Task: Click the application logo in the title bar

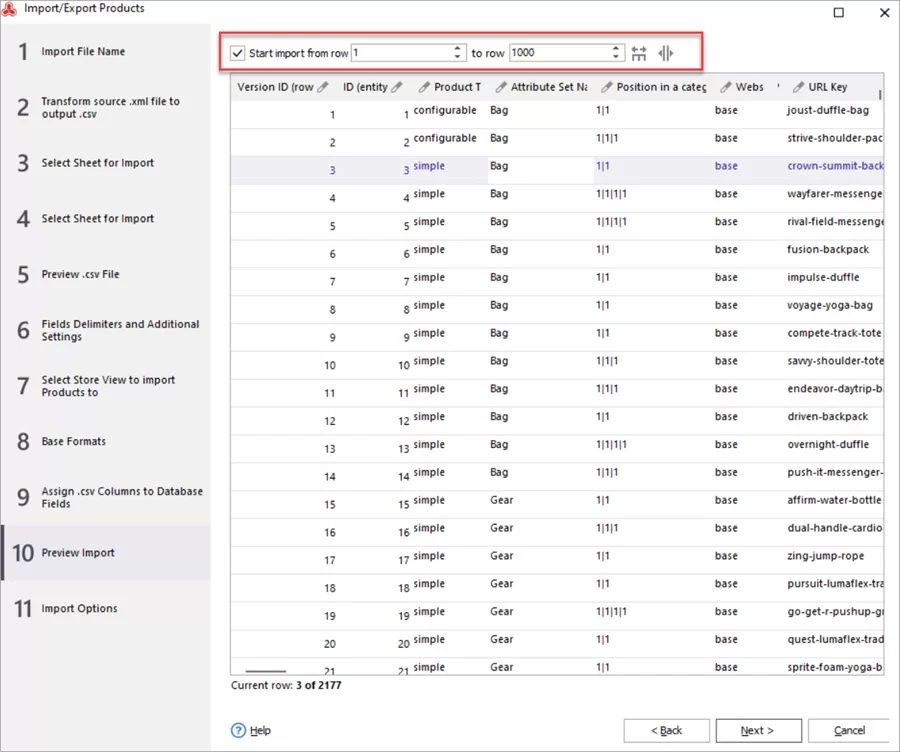Action: pyautogui.click(x=9, y=9)
